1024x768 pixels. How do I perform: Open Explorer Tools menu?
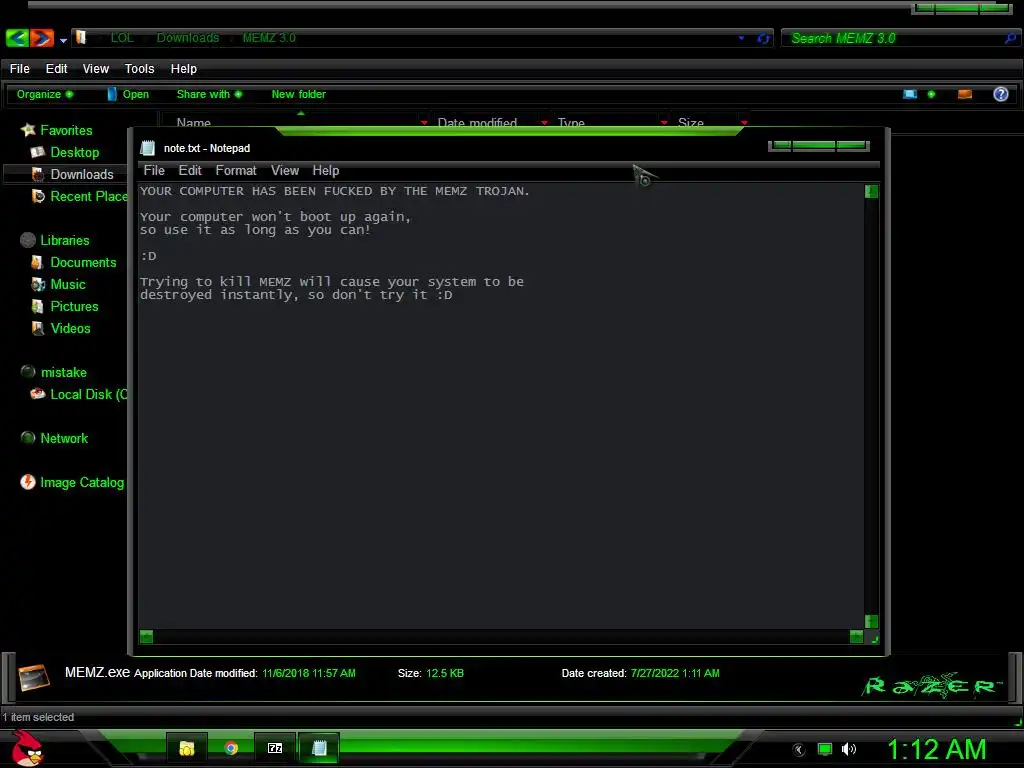click(139, 69)
